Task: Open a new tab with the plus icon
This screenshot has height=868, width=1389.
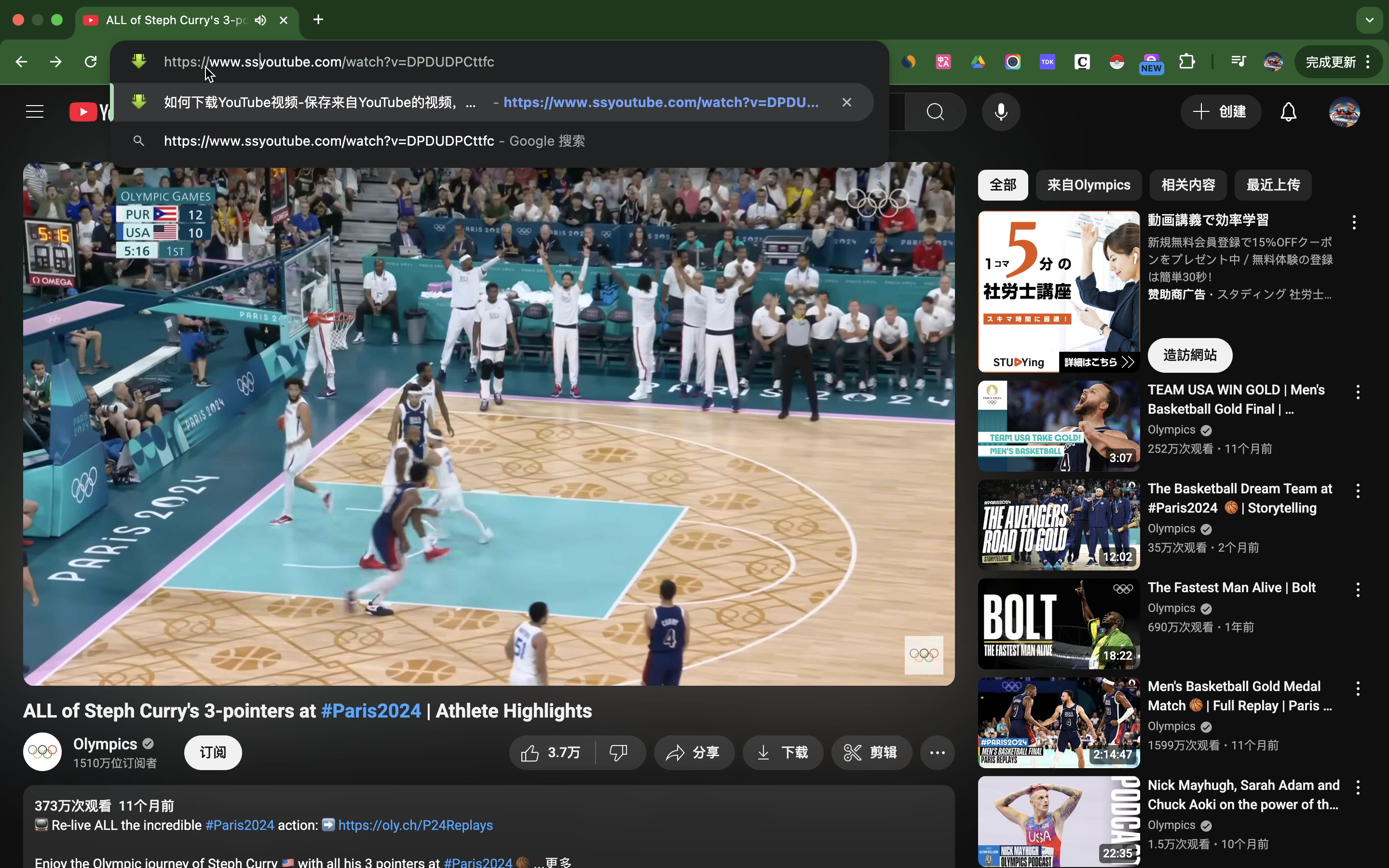Action: coord(318,20)
